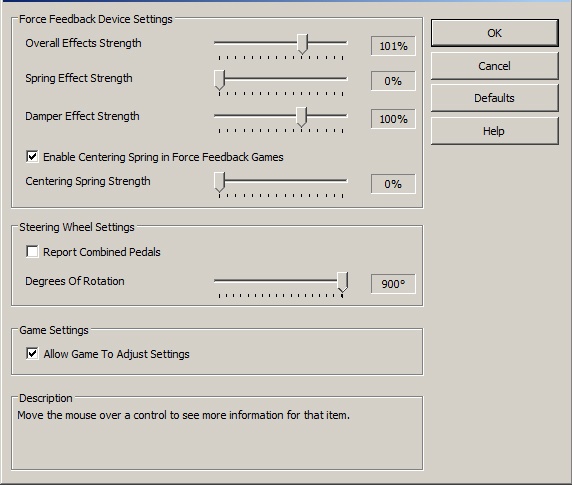
Task: Click the Allow Game To Adjust Settings label
Action: [x=116, y=354]
